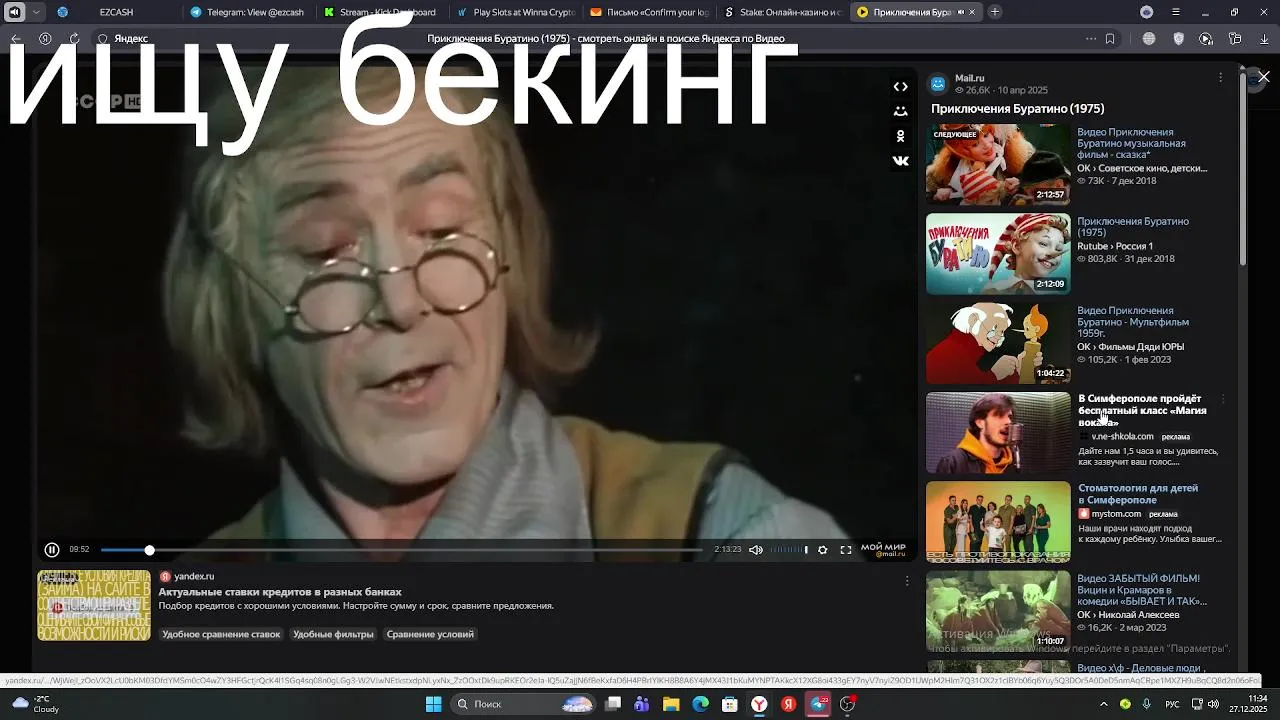The height and width of the screenshot is (720, 1280).
Task: Open 'Стоматология для детей в Симферополе' ad
Action: coord(1138,494)
